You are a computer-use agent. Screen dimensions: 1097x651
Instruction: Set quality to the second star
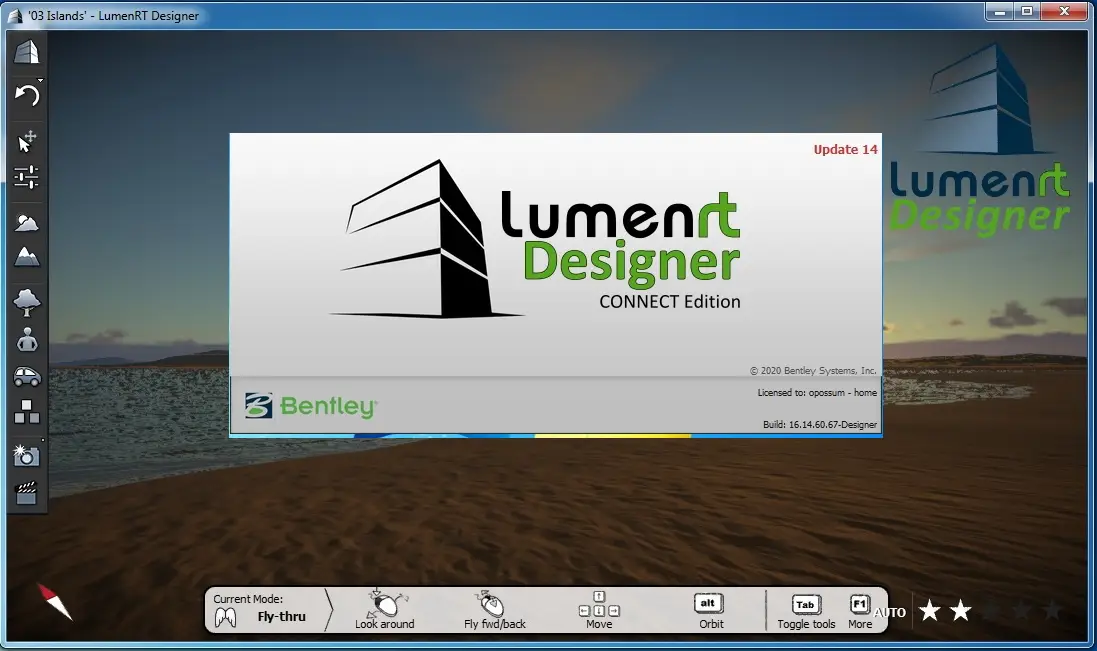pos(961,610)
